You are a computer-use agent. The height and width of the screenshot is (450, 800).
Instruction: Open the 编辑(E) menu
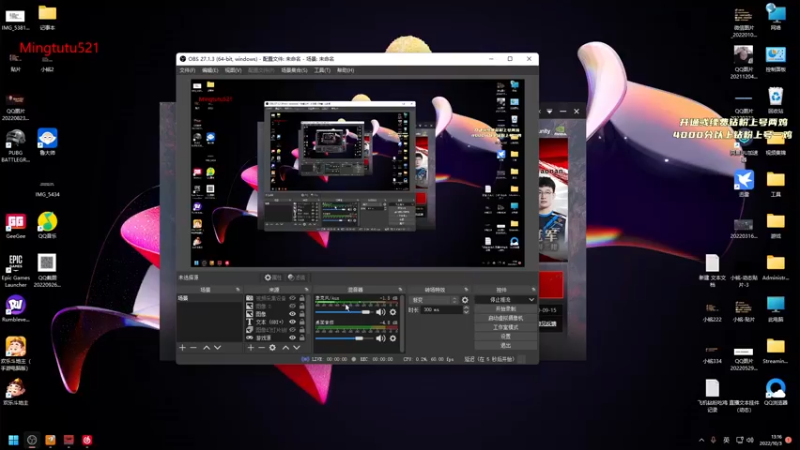210,70
